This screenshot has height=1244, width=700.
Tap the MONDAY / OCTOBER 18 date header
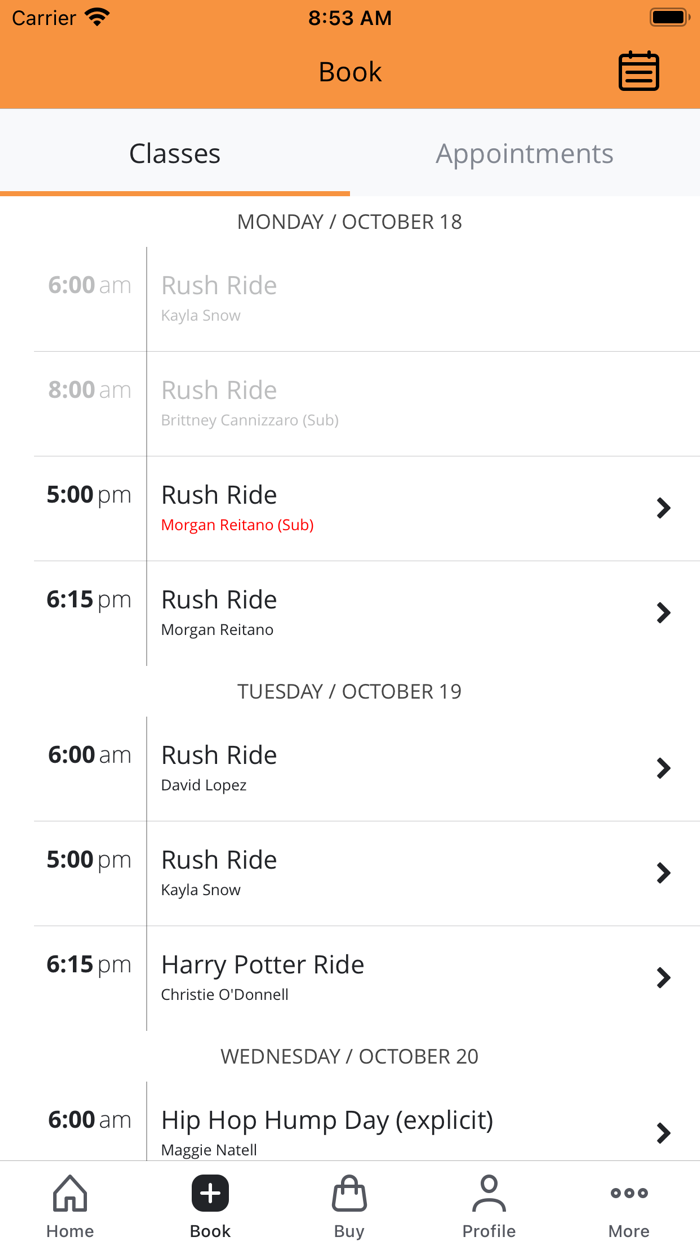point(350,222)
